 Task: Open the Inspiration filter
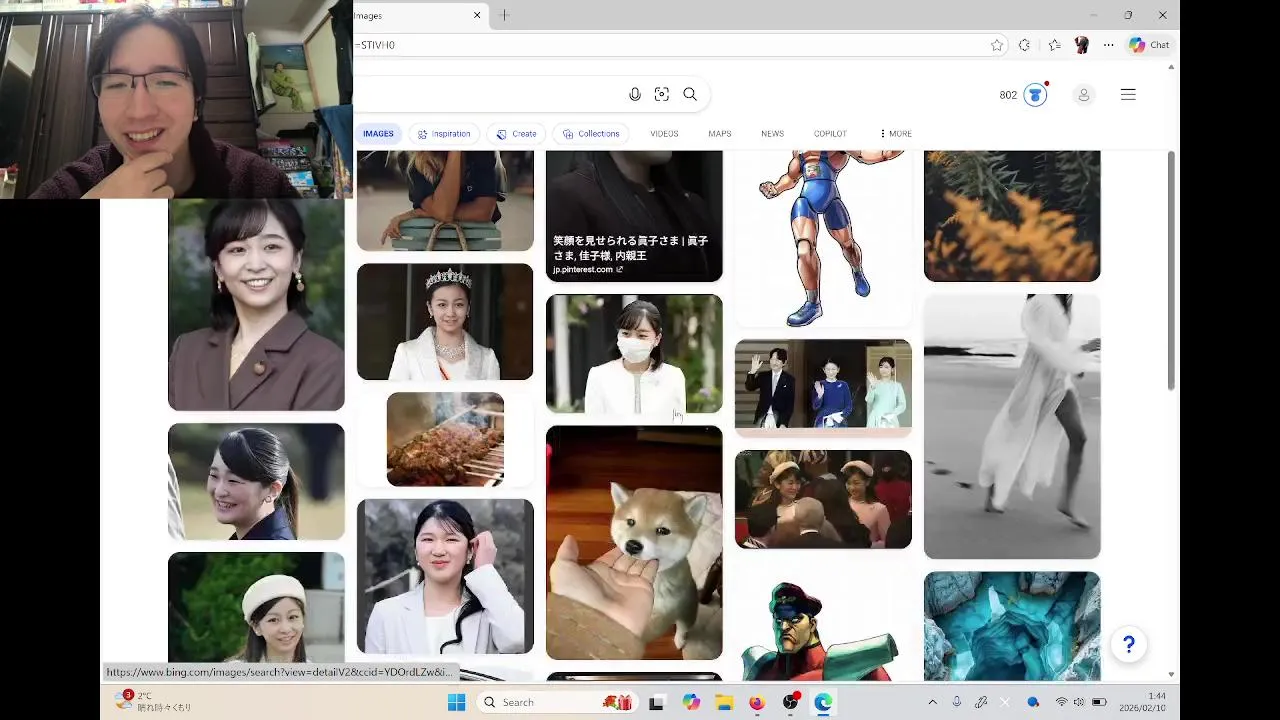pyautogui.click(x=444, y=134)
